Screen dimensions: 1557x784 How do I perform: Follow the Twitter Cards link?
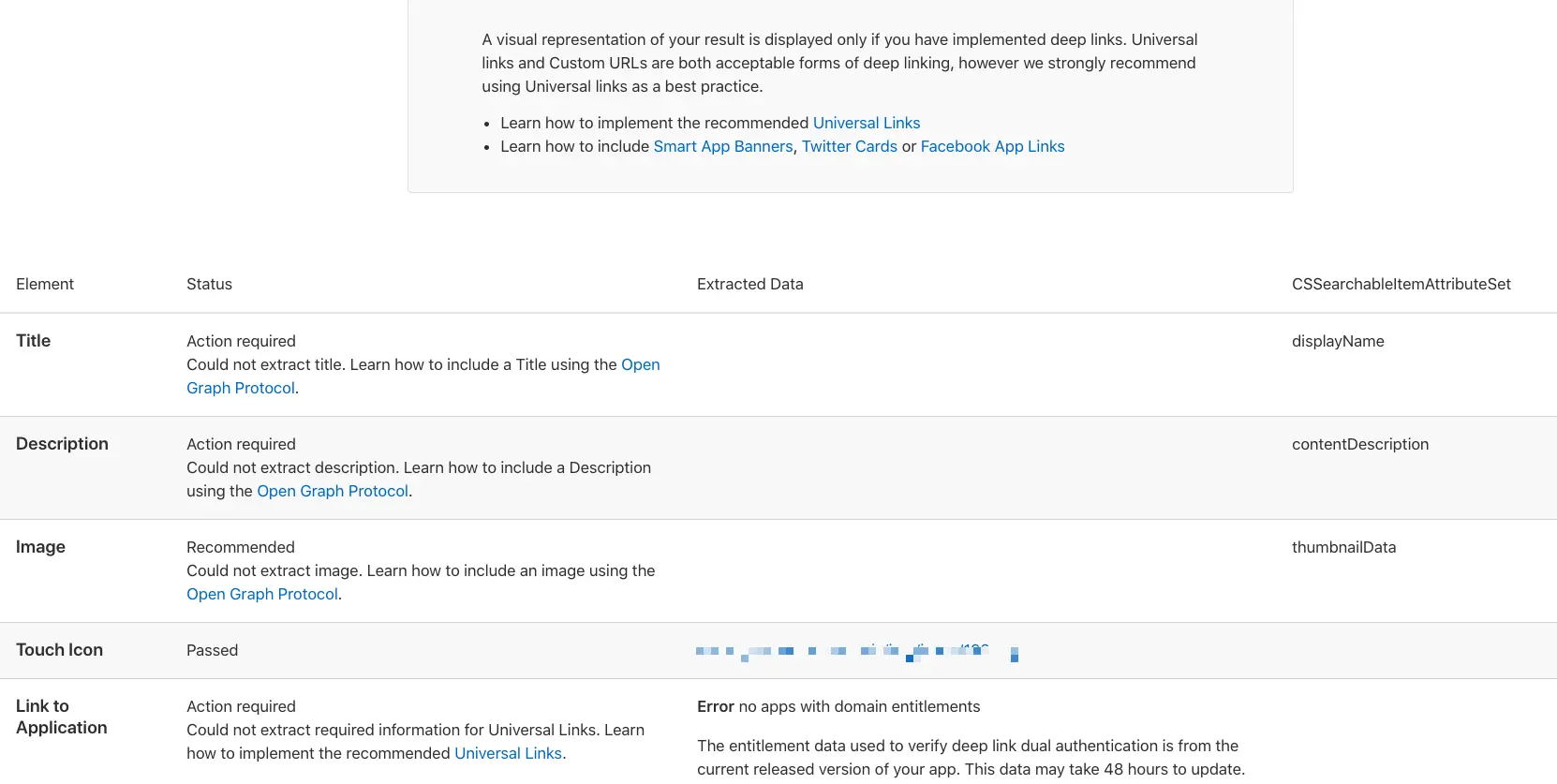click(849, 146)
